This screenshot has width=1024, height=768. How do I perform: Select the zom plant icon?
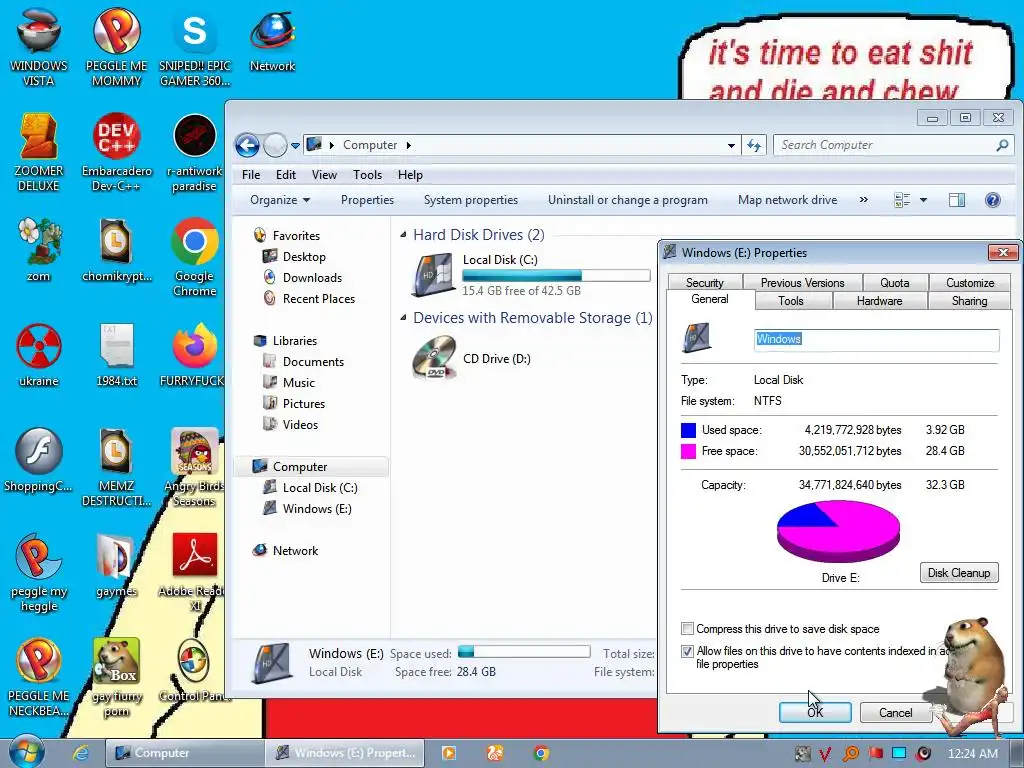pyautogui.click(x=39, y=249)
